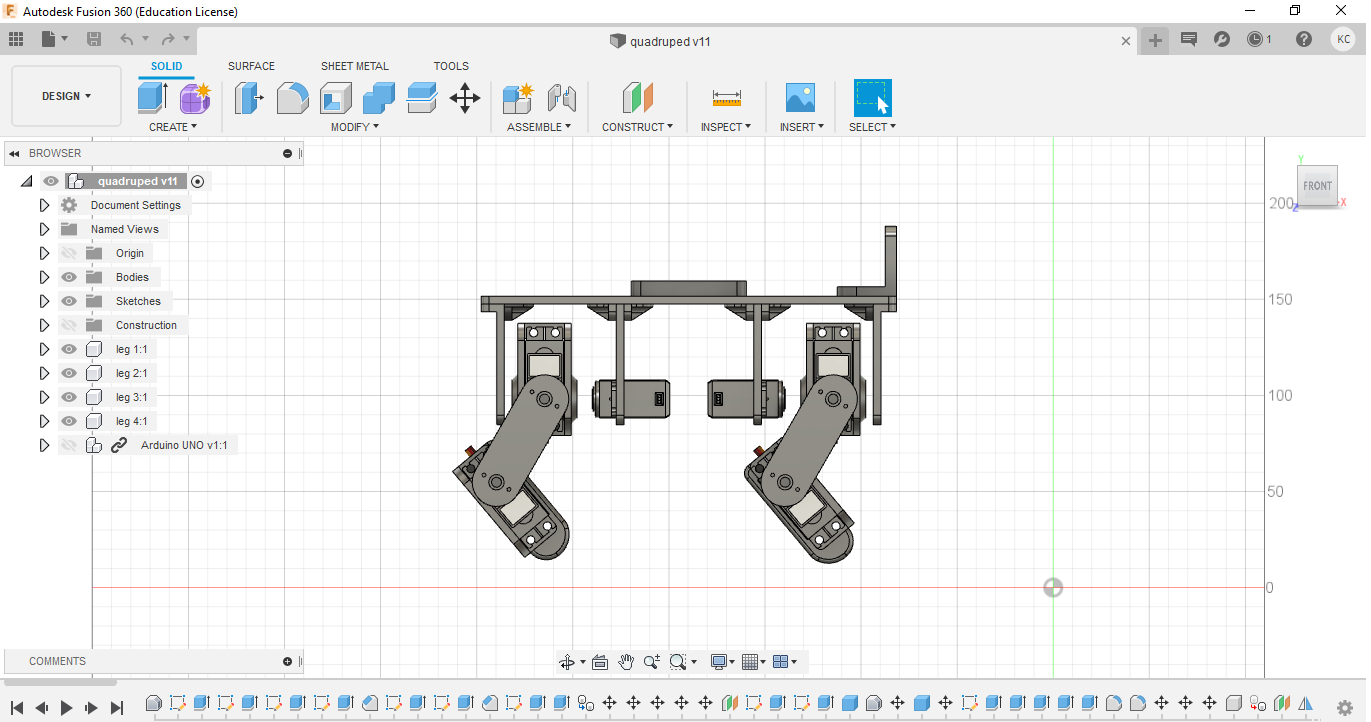Open the MODIFY dropdown menu

[355, 127]
